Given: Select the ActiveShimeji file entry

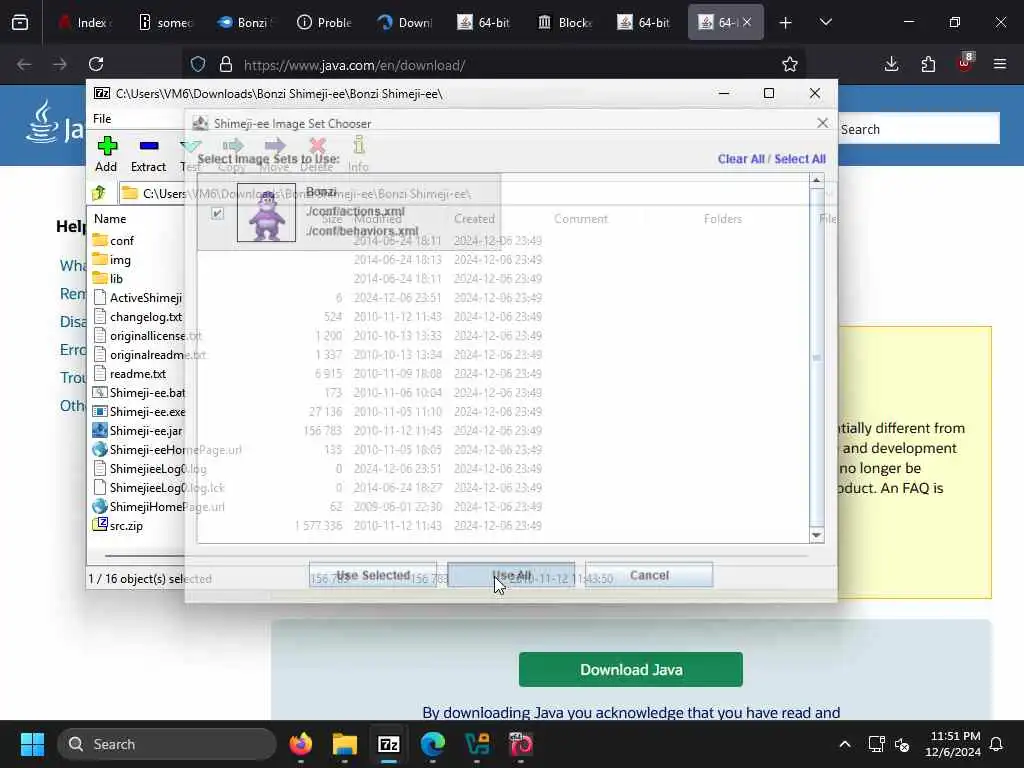Looking at the screenshot, I should point(138,297).
